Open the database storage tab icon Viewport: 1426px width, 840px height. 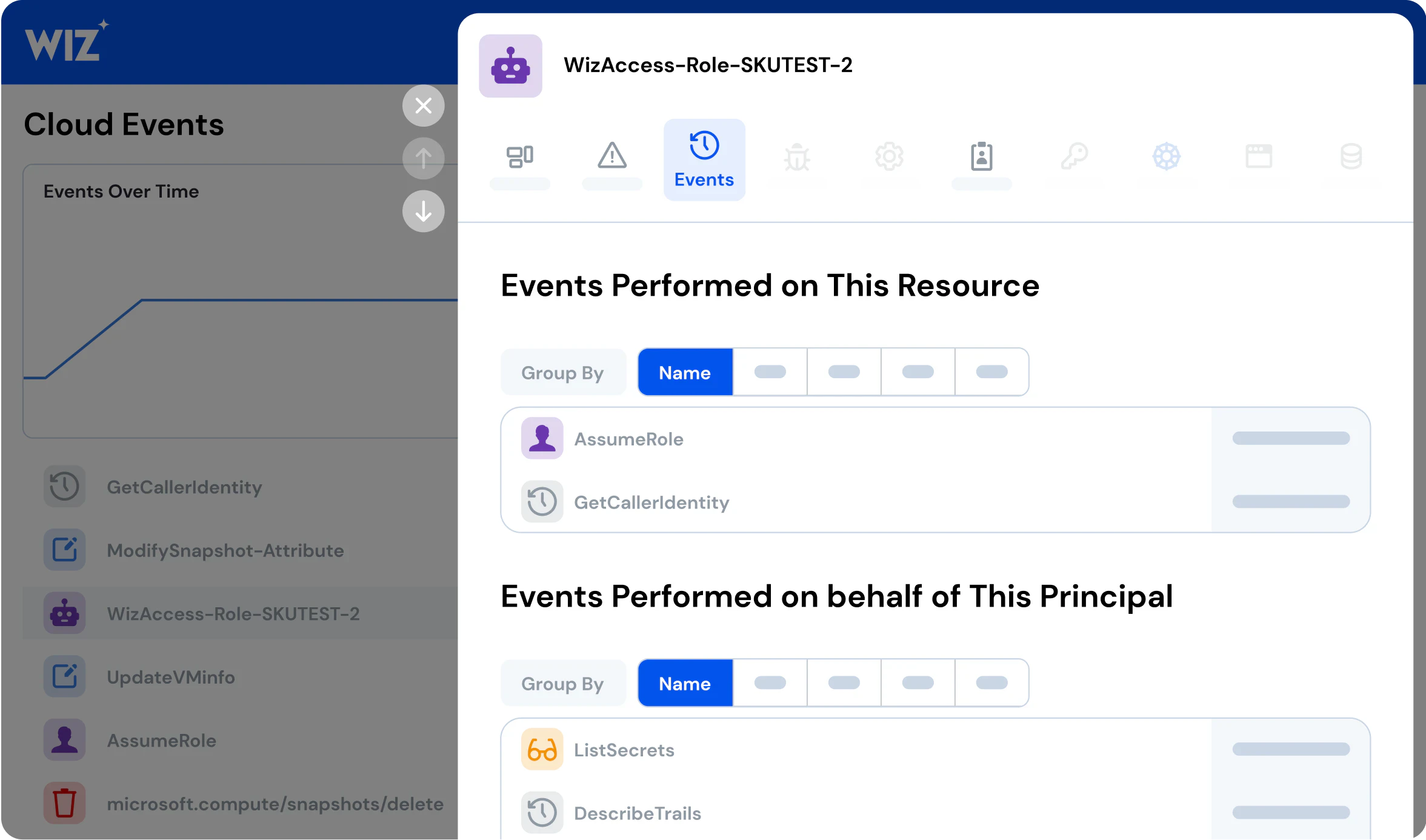(1351, 156)
